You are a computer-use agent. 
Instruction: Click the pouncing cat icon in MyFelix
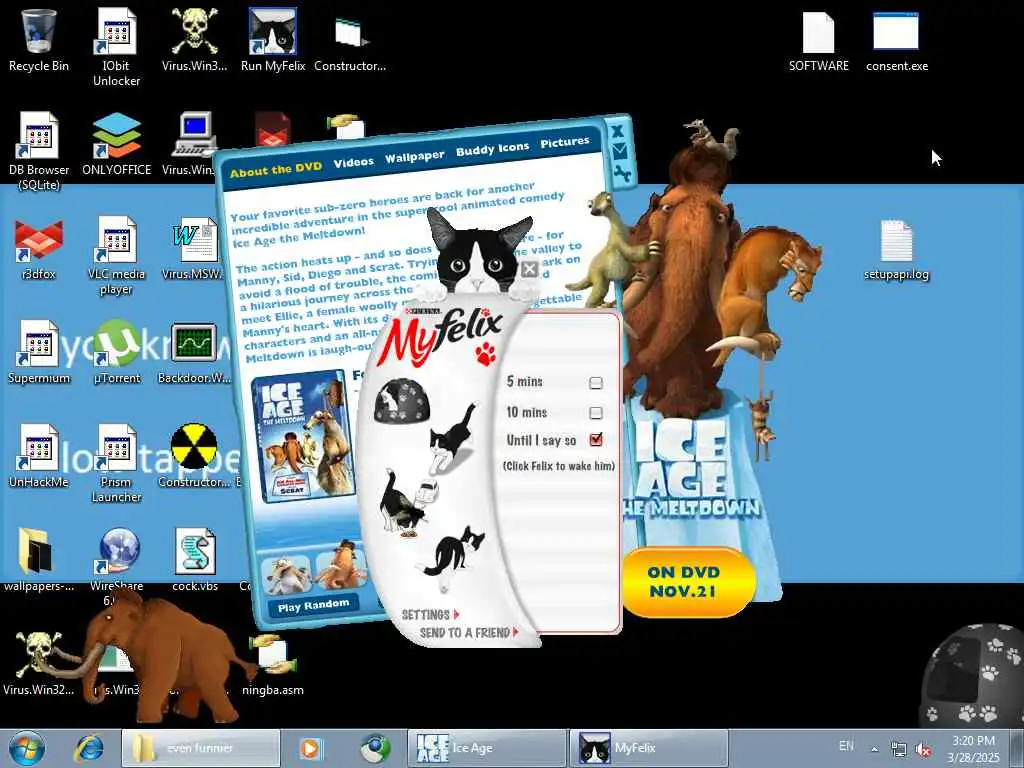pyautogui.click(x=451, y=437)
